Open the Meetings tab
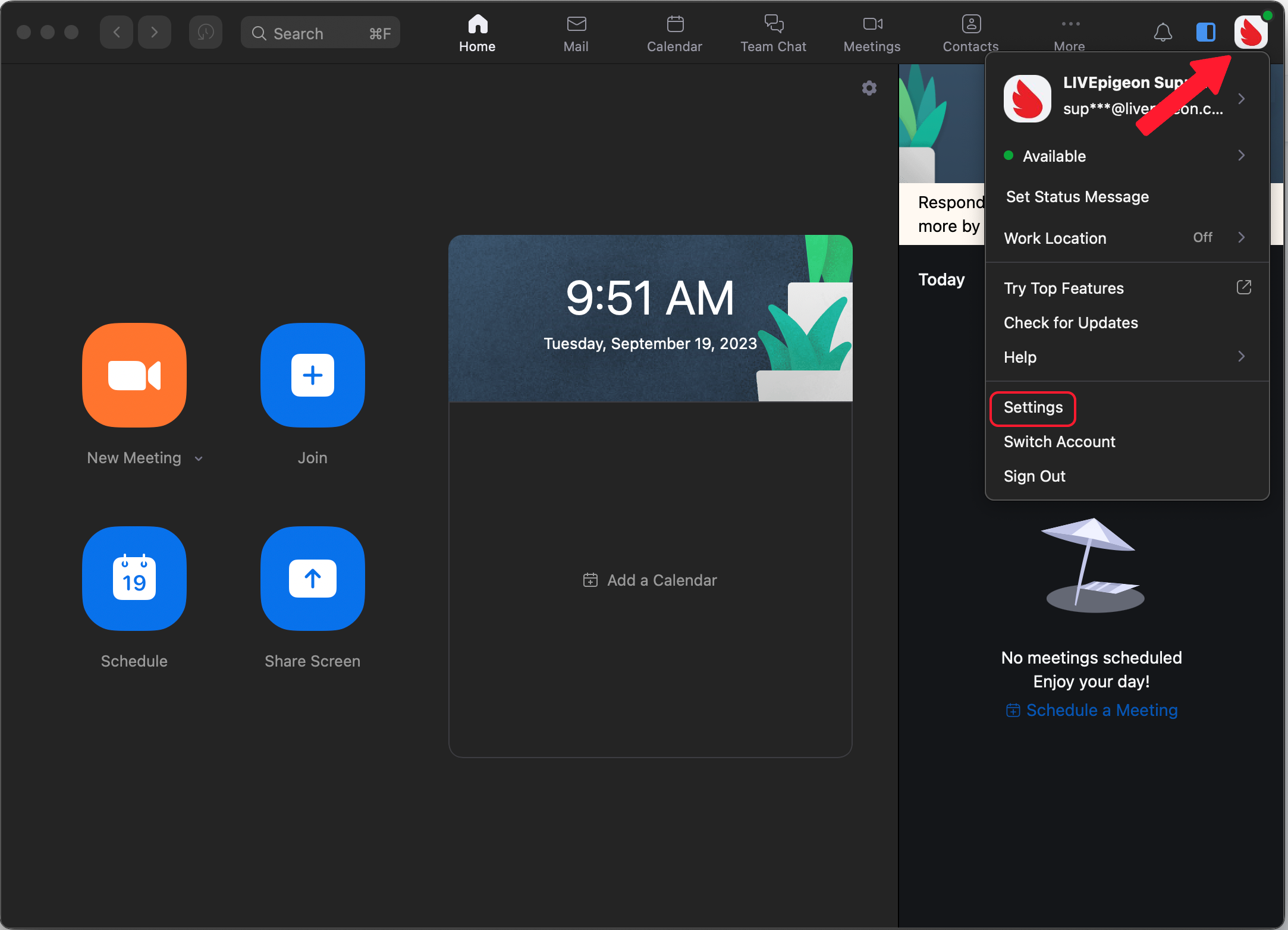This screenshot has width=1288, height=930. click(x=872, y=33)
